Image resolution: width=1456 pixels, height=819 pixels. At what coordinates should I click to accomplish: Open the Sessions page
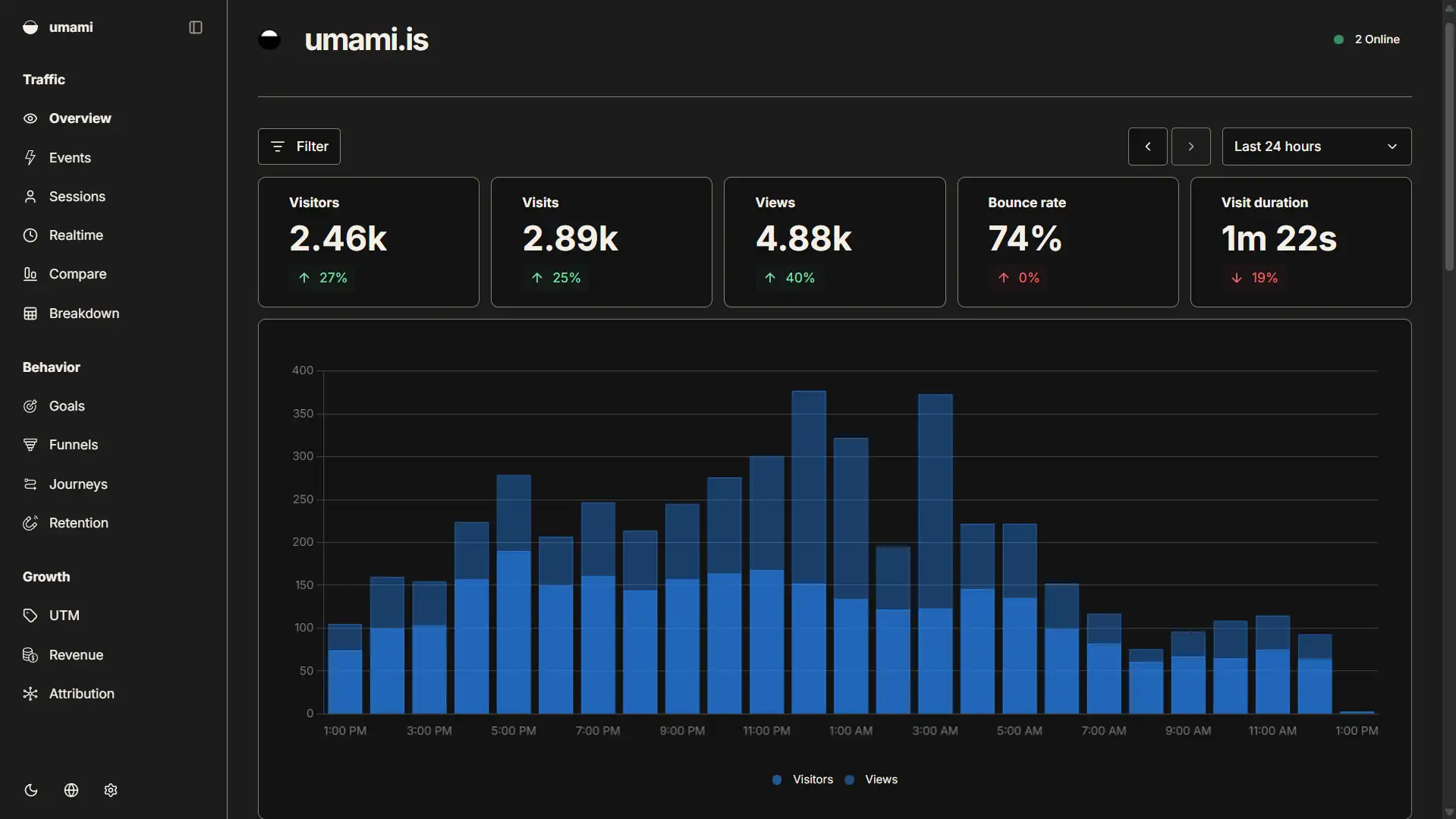pyautogui.click(x=77, y=197)
